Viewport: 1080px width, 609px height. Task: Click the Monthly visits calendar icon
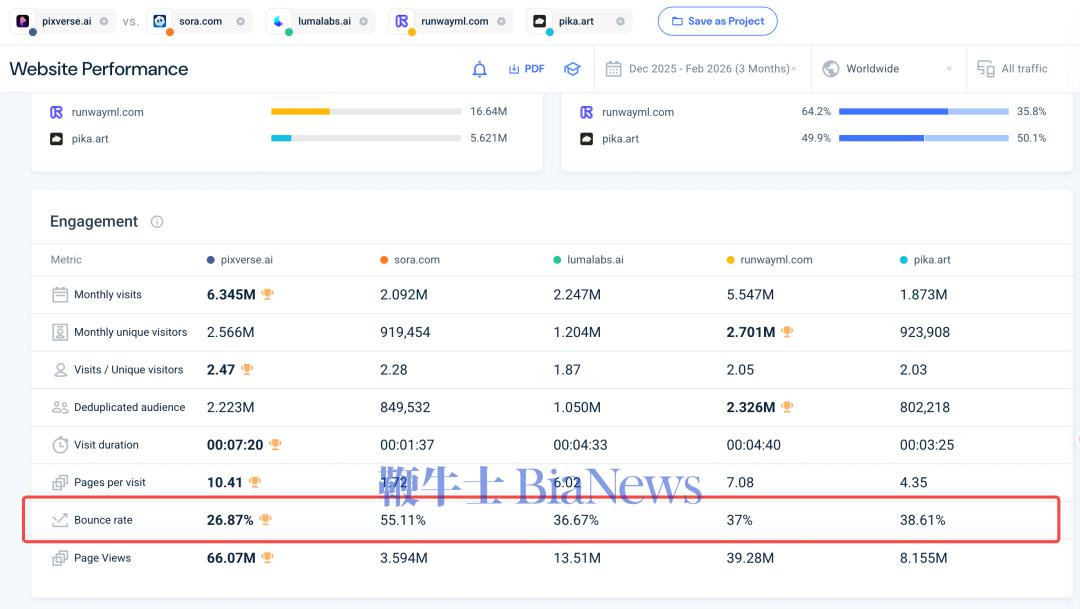[x=60, y=295]
